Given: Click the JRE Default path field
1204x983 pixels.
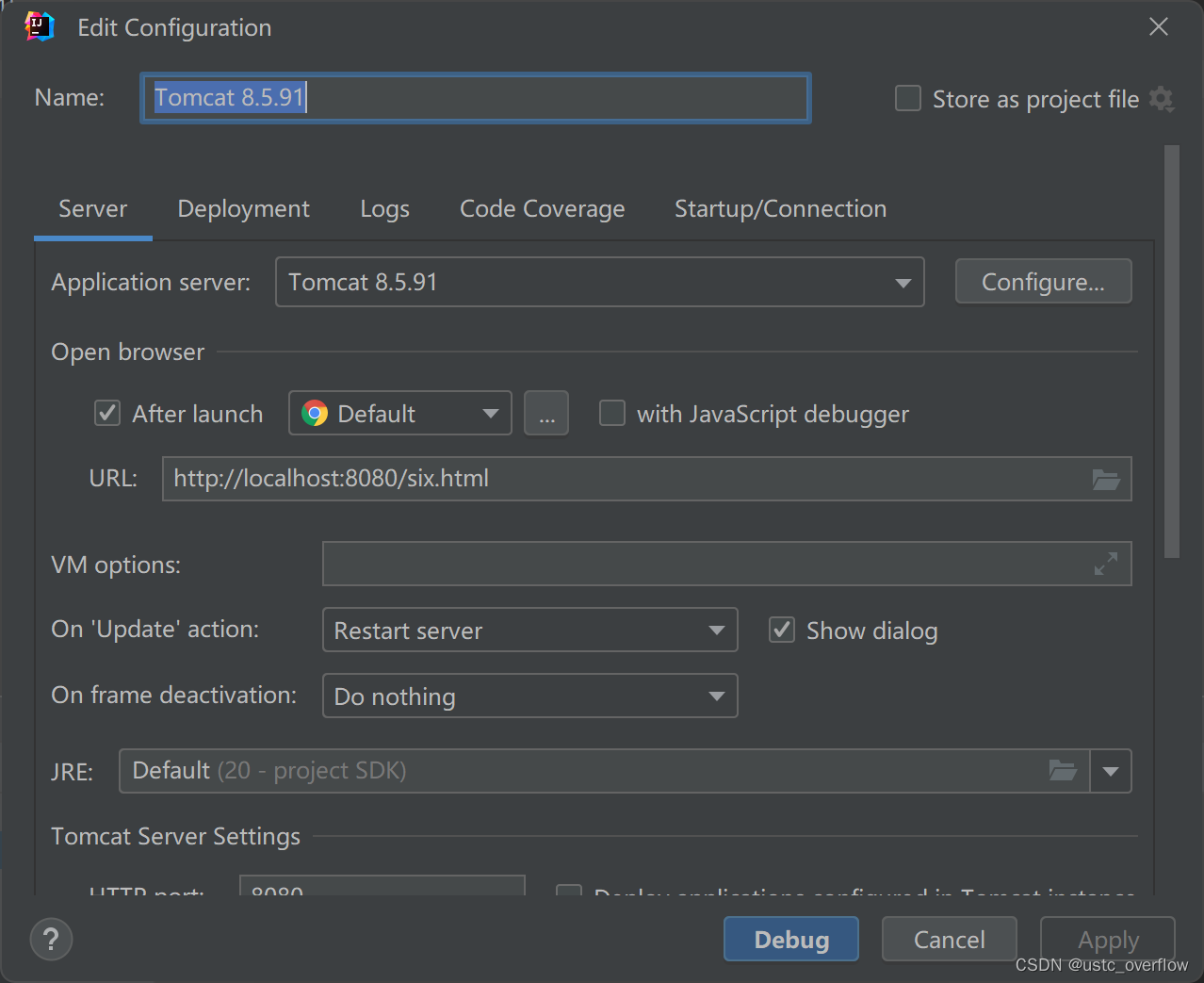Looking at the screenshot, I should coord(604,771).
